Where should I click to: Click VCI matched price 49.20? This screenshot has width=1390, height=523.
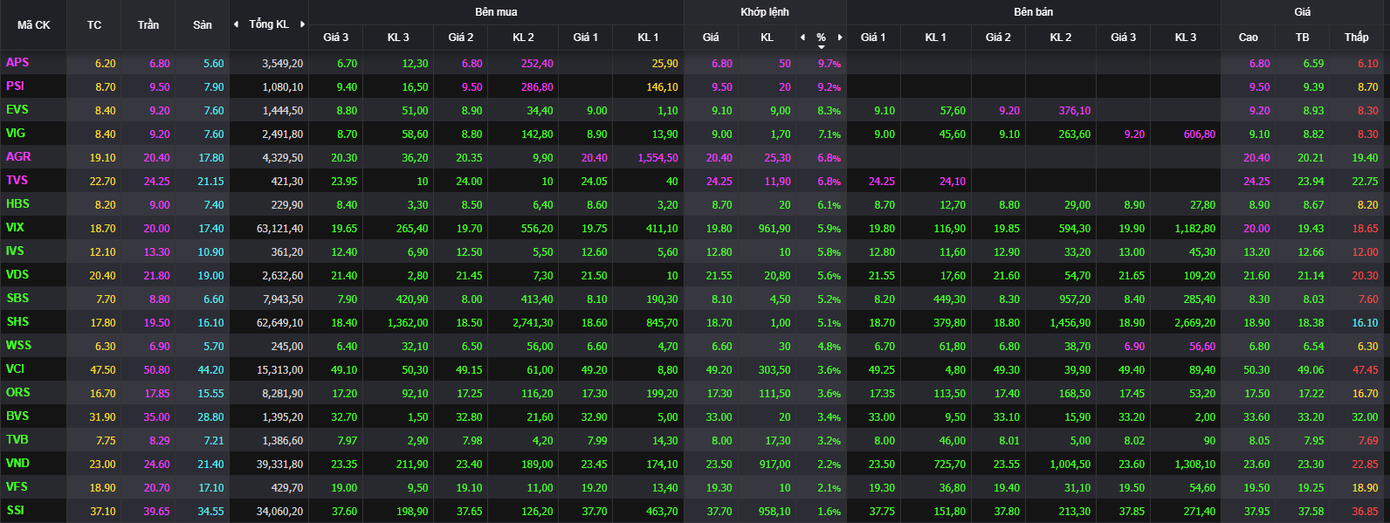click(x=711, y=369)
